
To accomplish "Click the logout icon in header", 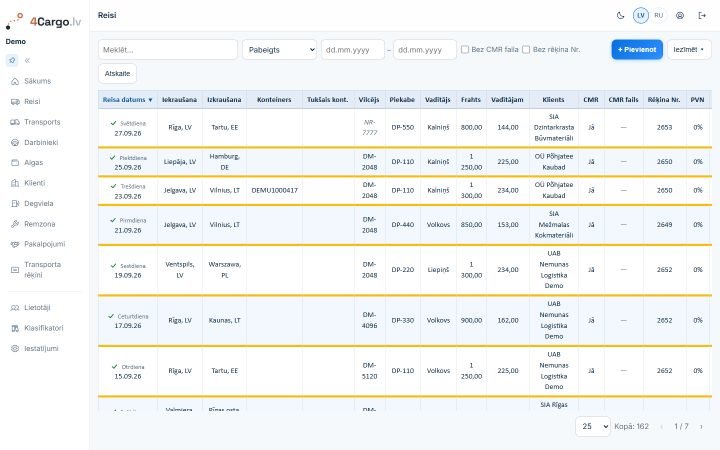I will point(702,15).
